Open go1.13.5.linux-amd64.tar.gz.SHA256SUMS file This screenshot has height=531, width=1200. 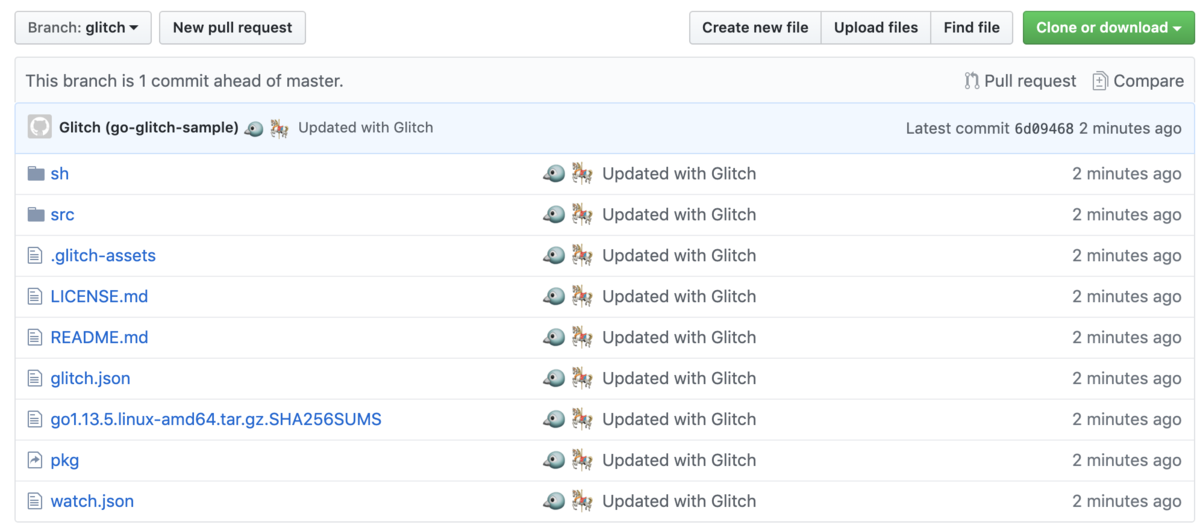(216, 419)
